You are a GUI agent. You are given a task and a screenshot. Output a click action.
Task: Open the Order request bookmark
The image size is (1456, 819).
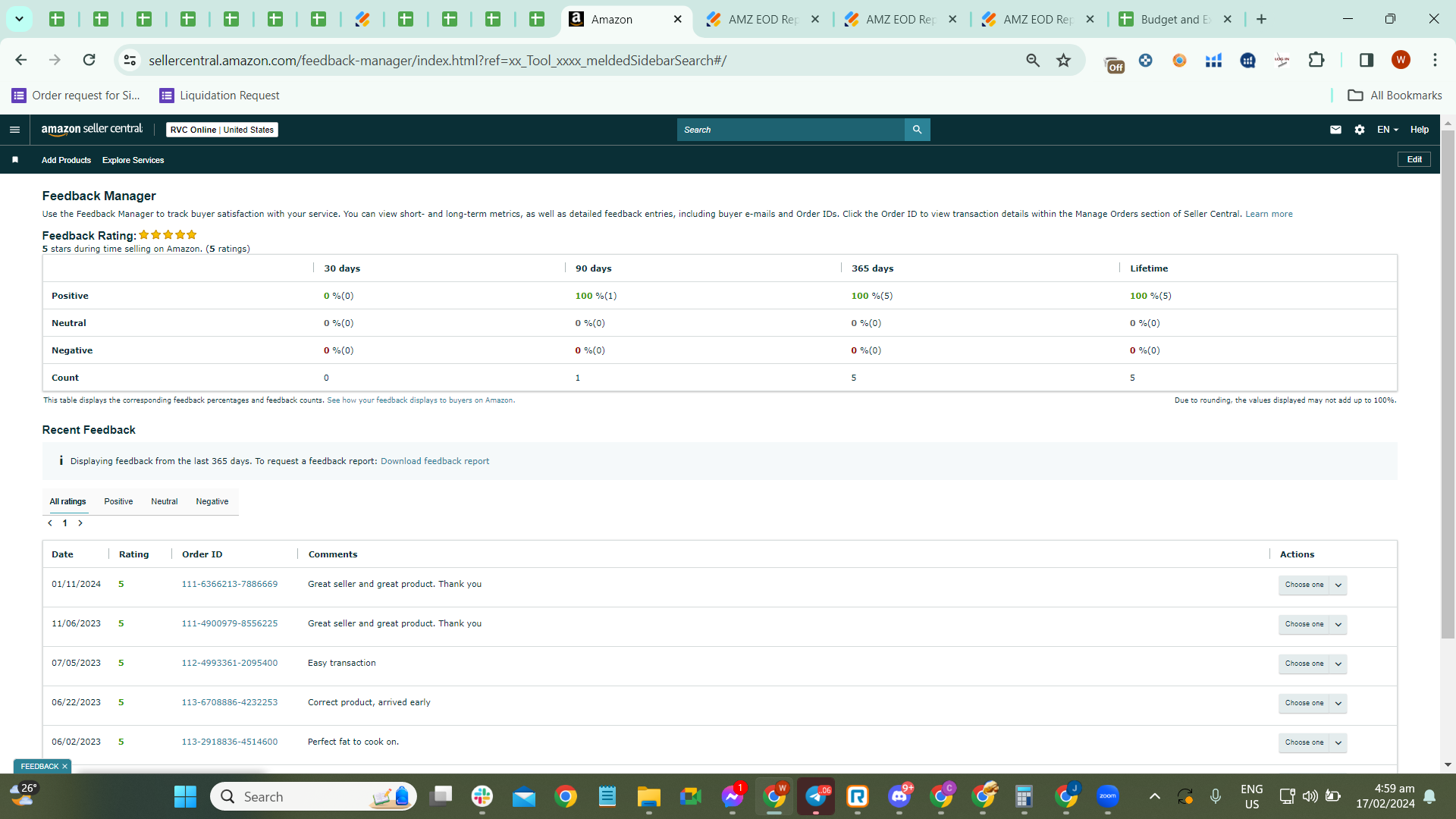tap(76, 95)
